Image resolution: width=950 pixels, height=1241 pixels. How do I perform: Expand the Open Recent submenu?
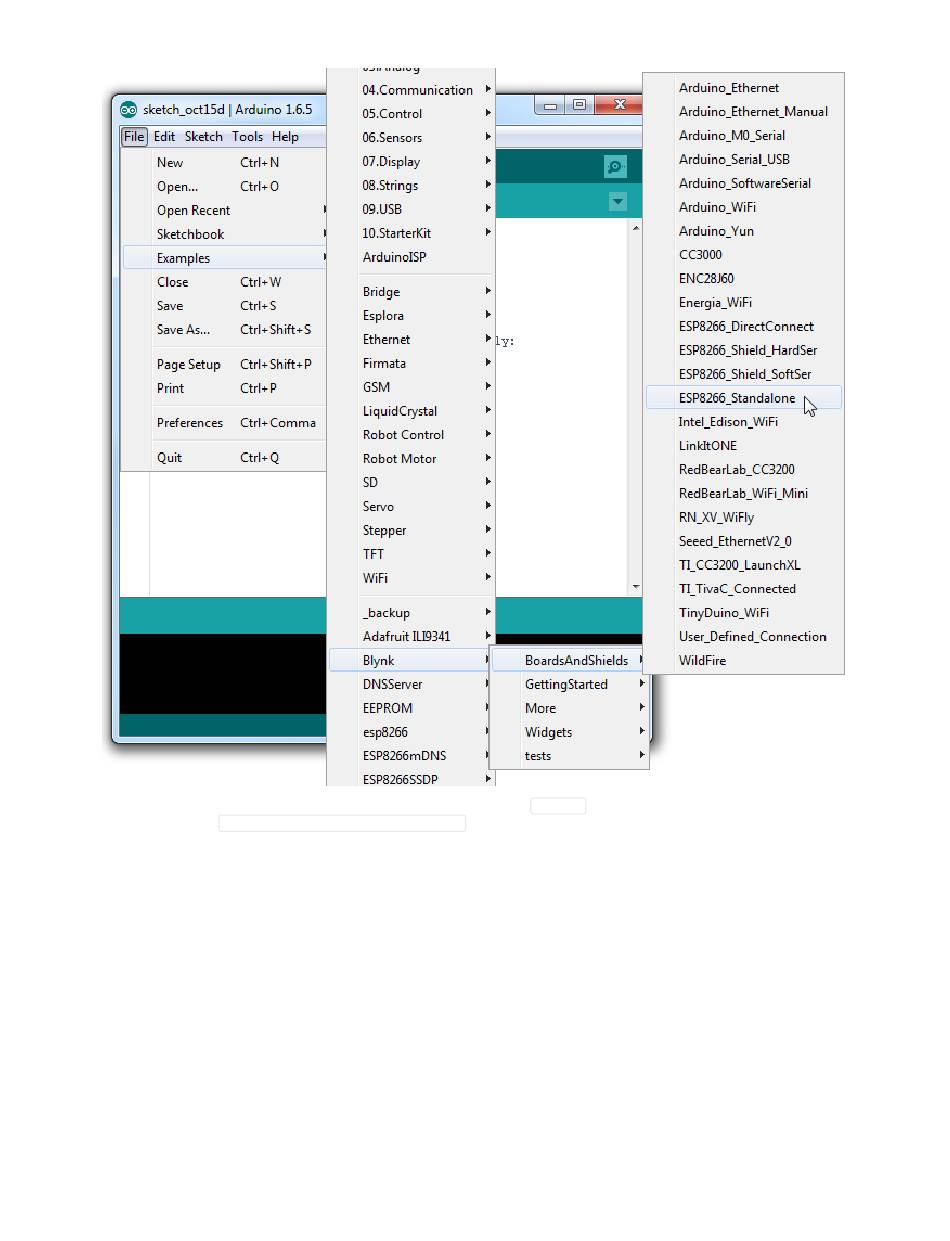(x=225, y=210)
